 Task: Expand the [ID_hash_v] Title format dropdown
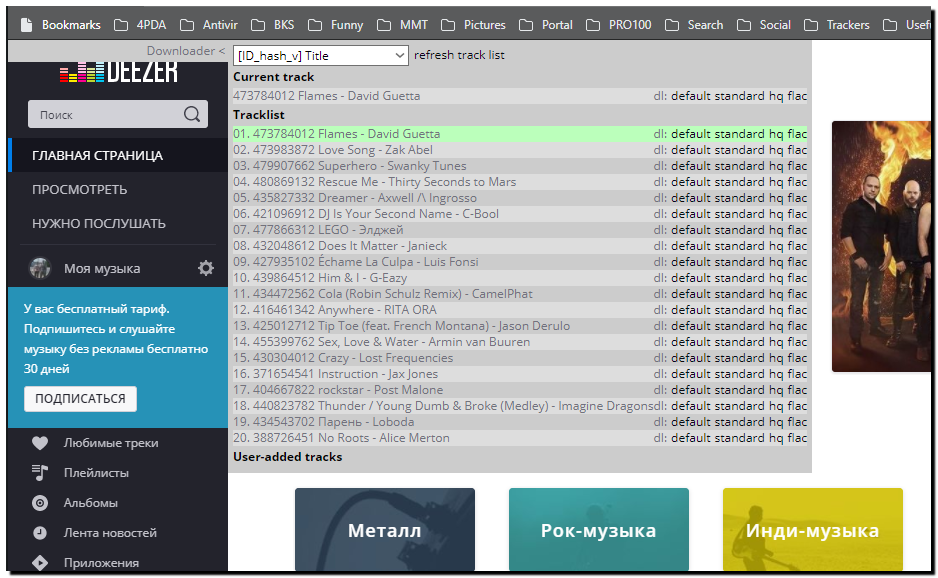tap(321, 56)
